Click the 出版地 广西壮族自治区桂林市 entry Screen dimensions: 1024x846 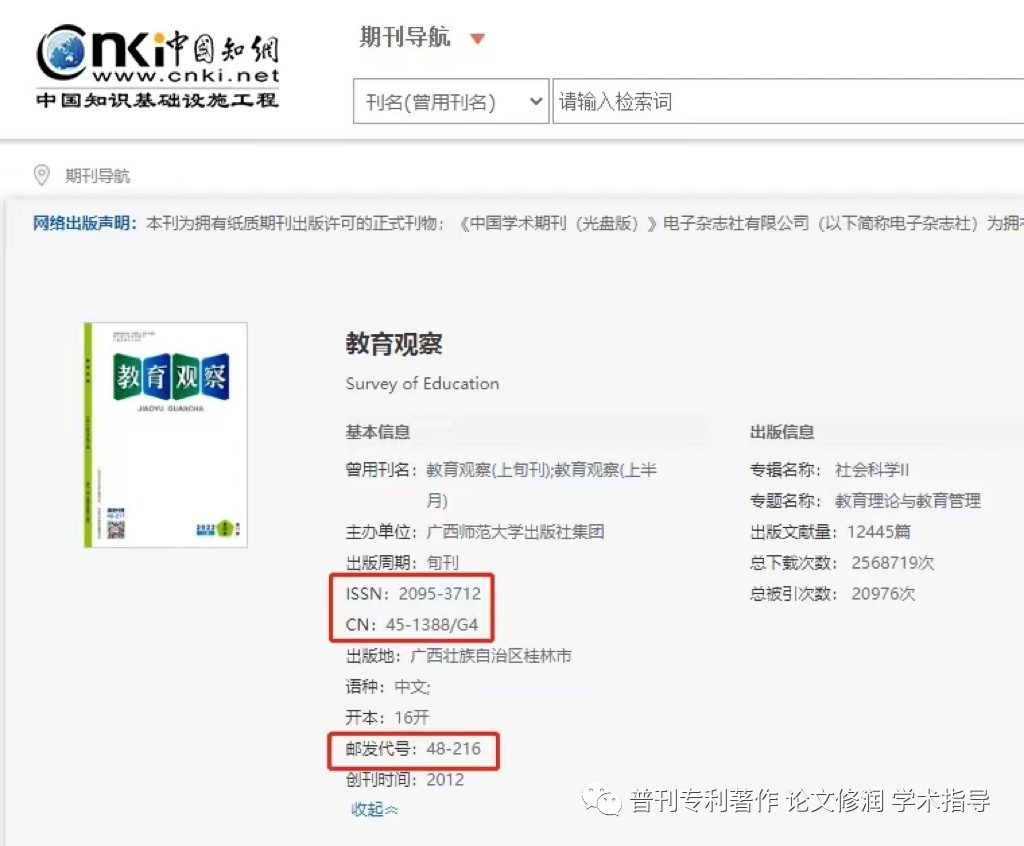458,656
